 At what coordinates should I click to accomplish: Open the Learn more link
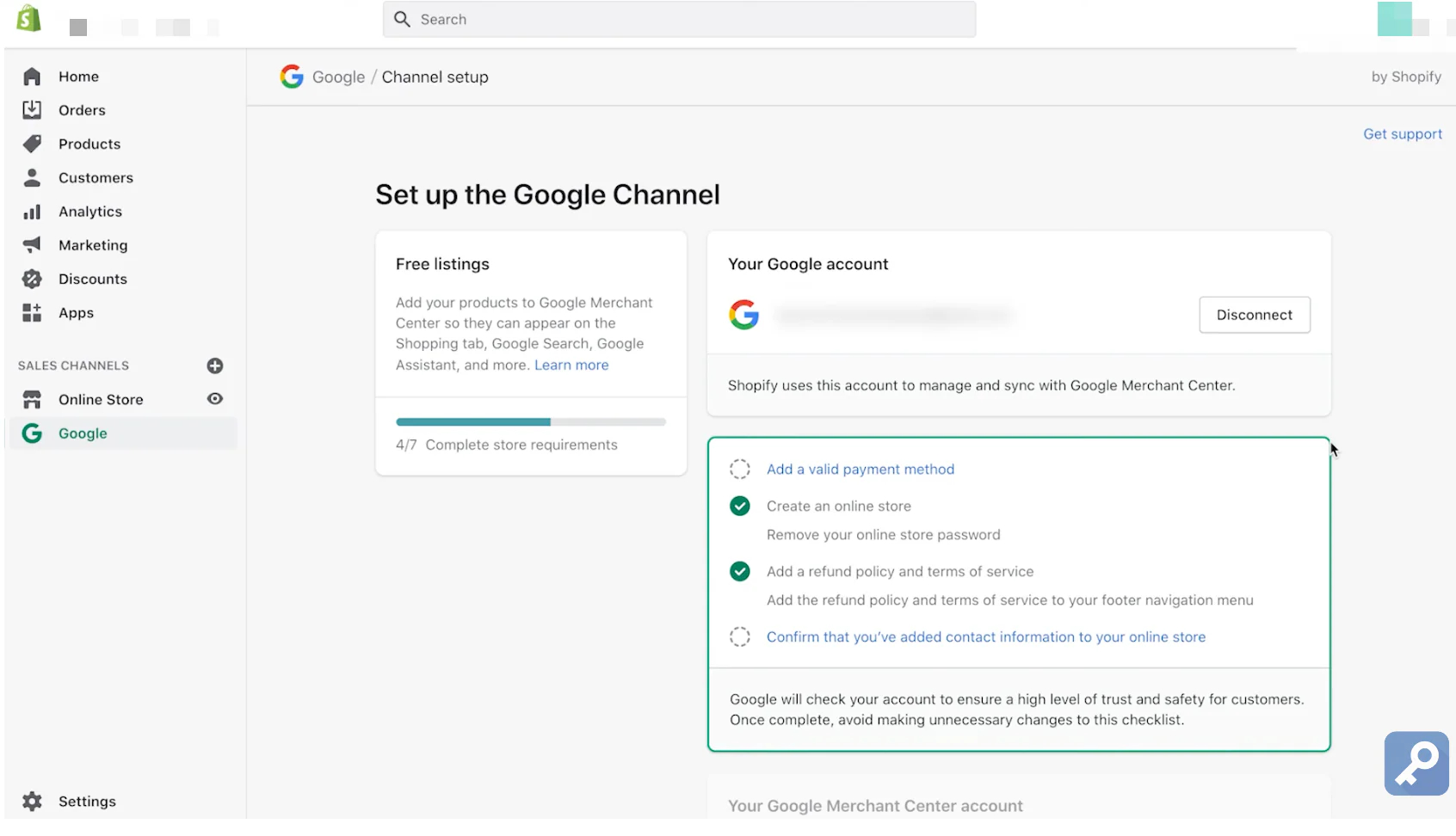pyautogui.click(x=571, y=364)
